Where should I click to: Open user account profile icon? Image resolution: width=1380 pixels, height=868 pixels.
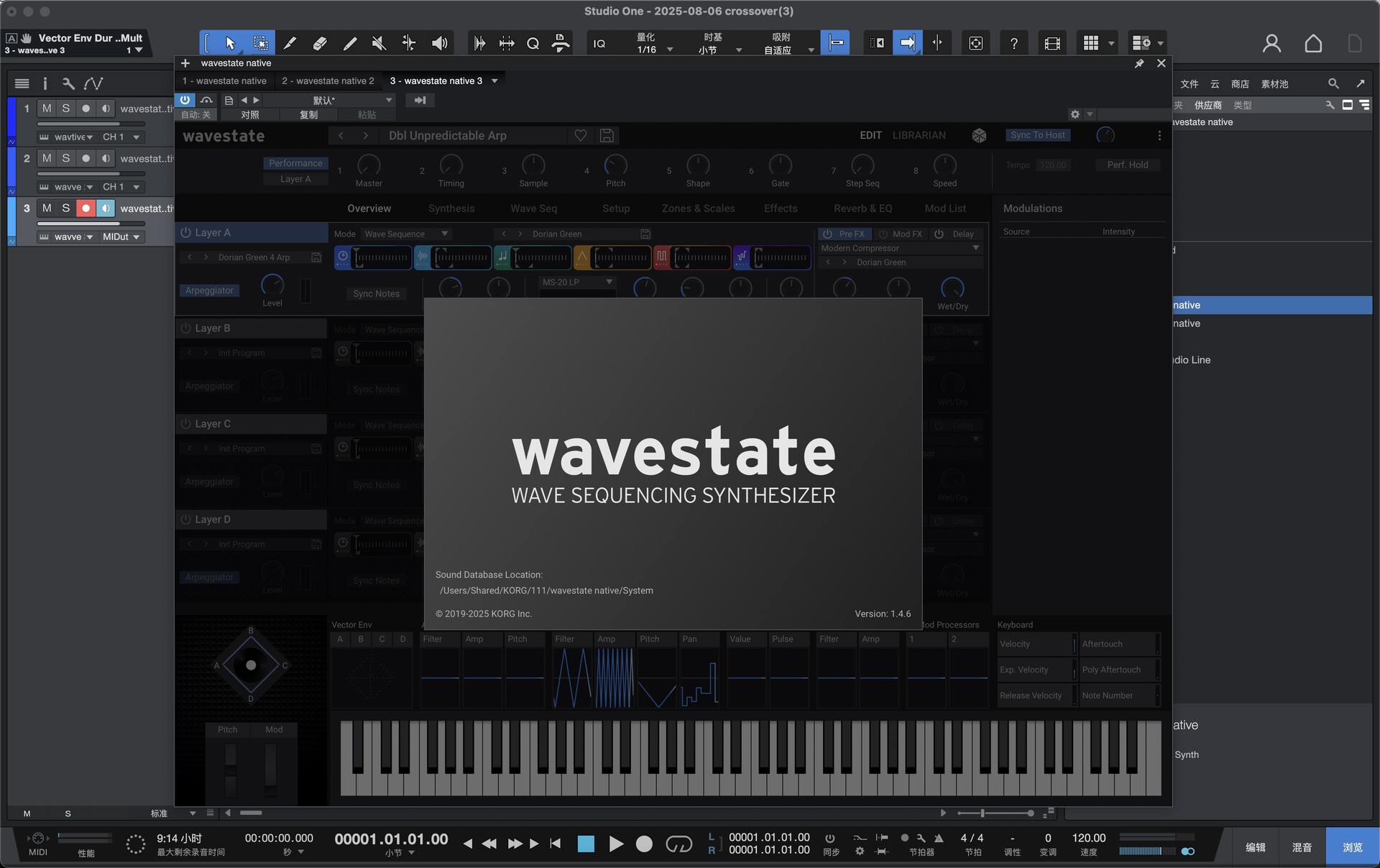1271,44
